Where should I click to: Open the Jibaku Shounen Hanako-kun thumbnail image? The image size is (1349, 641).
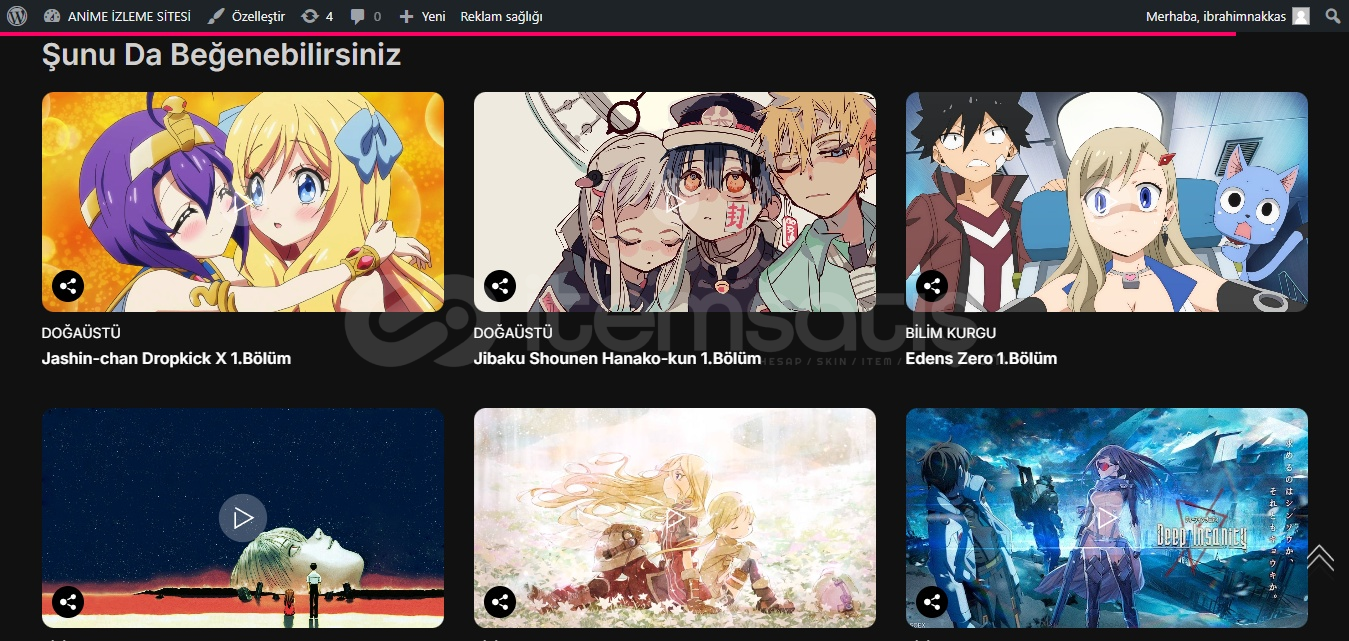(x=675, y=202)
